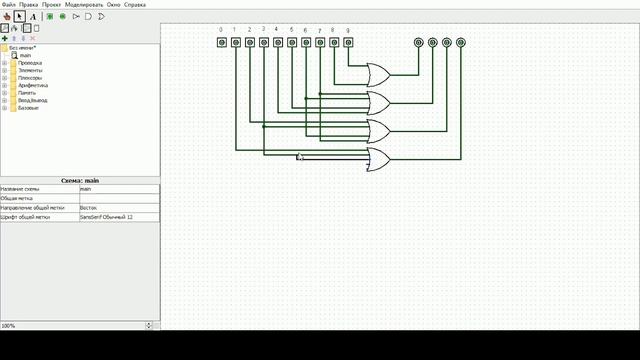
Task: Expand the Арифметика library folder
Action: 4,85
